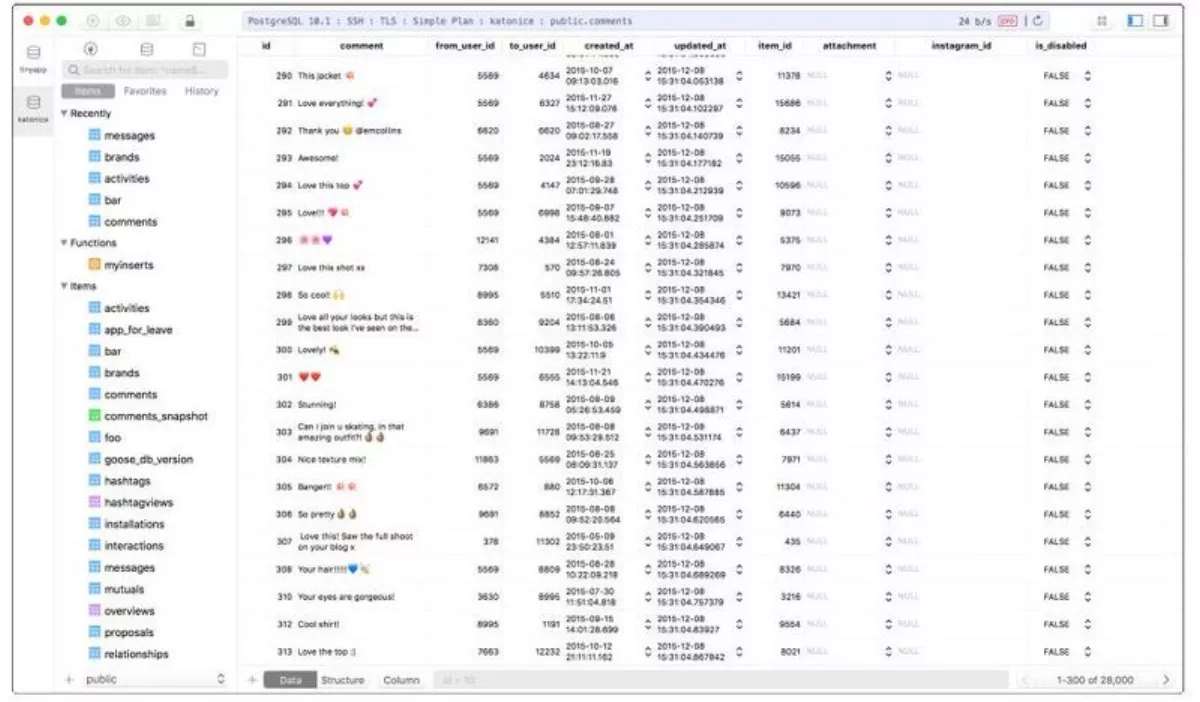Switch to the History sidebar tab
The width and height of the screenshot is (1200, 702).
pos(201,91)
